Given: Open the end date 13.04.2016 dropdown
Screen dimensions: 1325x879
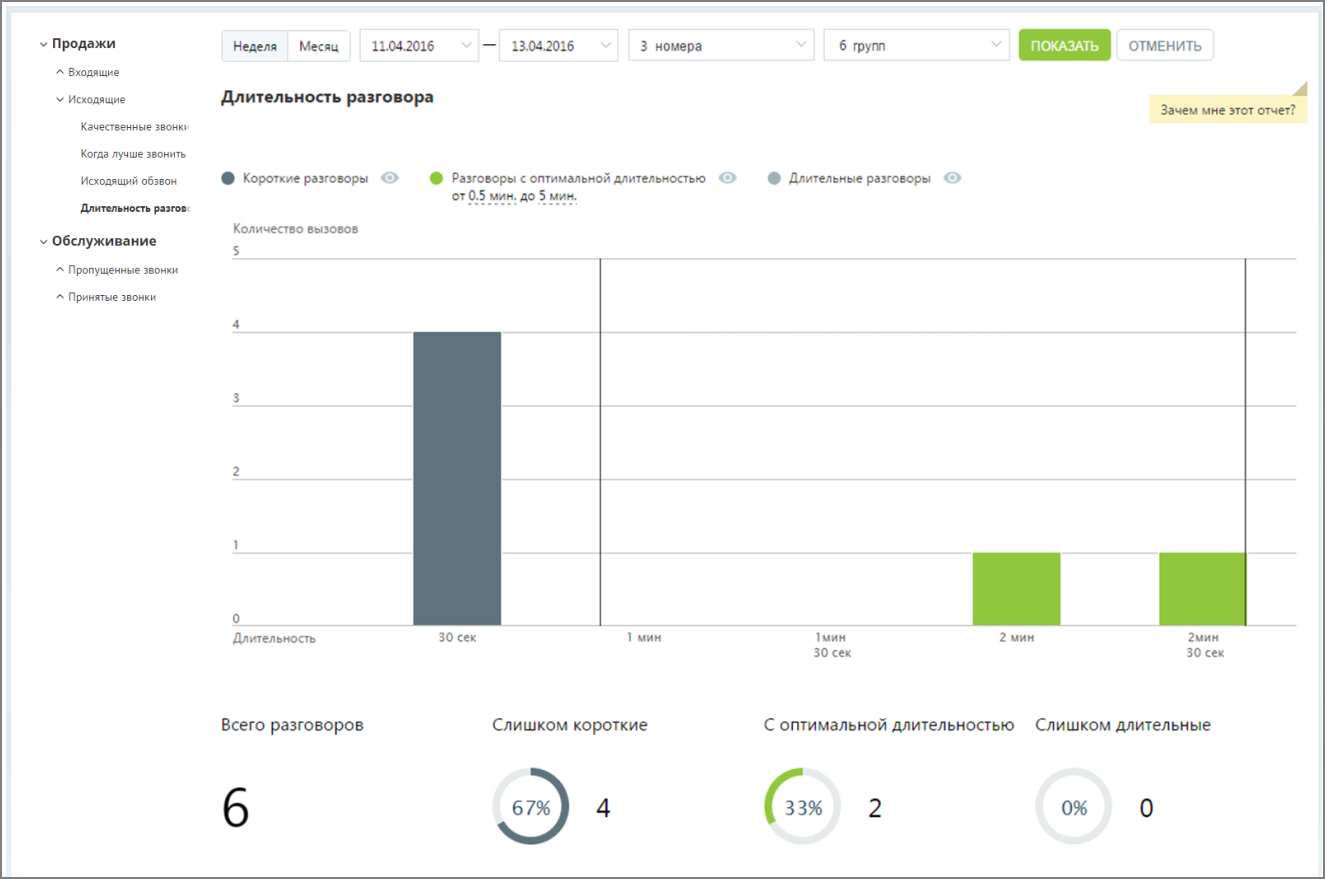Looking at the screenshot, I should pos(557,46).
